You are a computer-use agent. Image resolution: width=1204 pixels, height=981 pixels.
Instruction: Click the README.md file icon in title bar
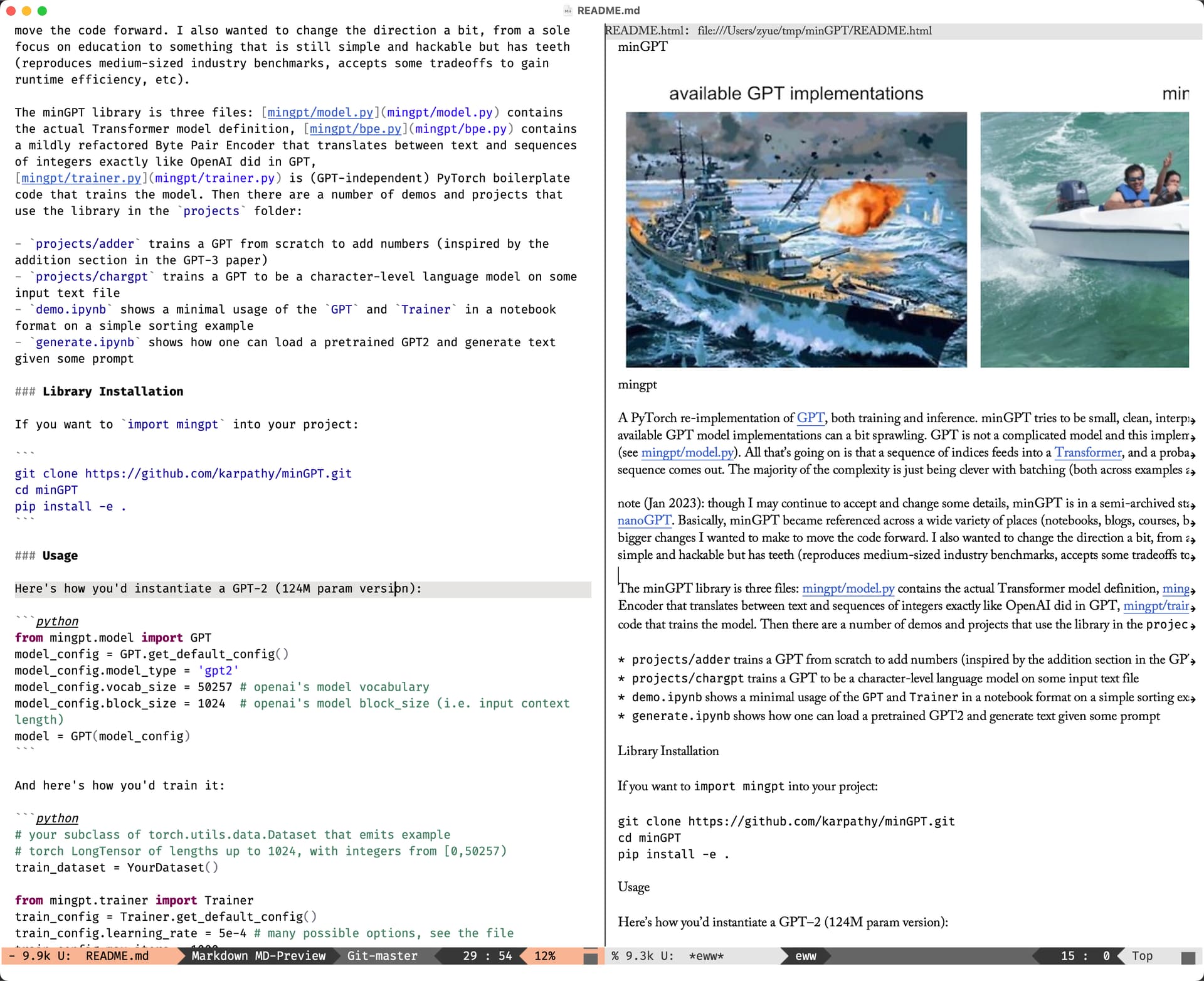point(568,11)
